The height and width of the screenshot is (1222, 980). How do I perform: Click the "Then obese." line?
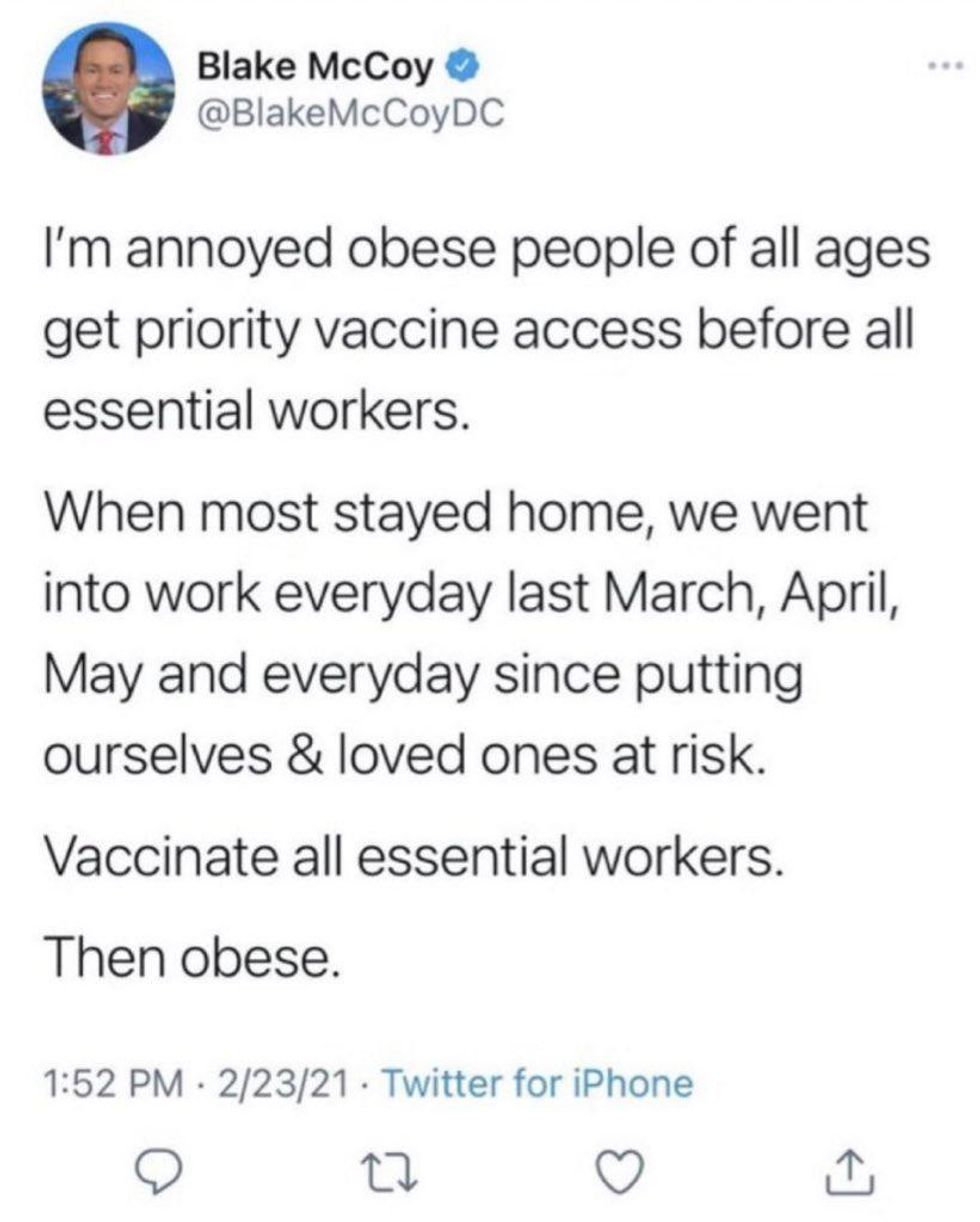coord(189,958)
